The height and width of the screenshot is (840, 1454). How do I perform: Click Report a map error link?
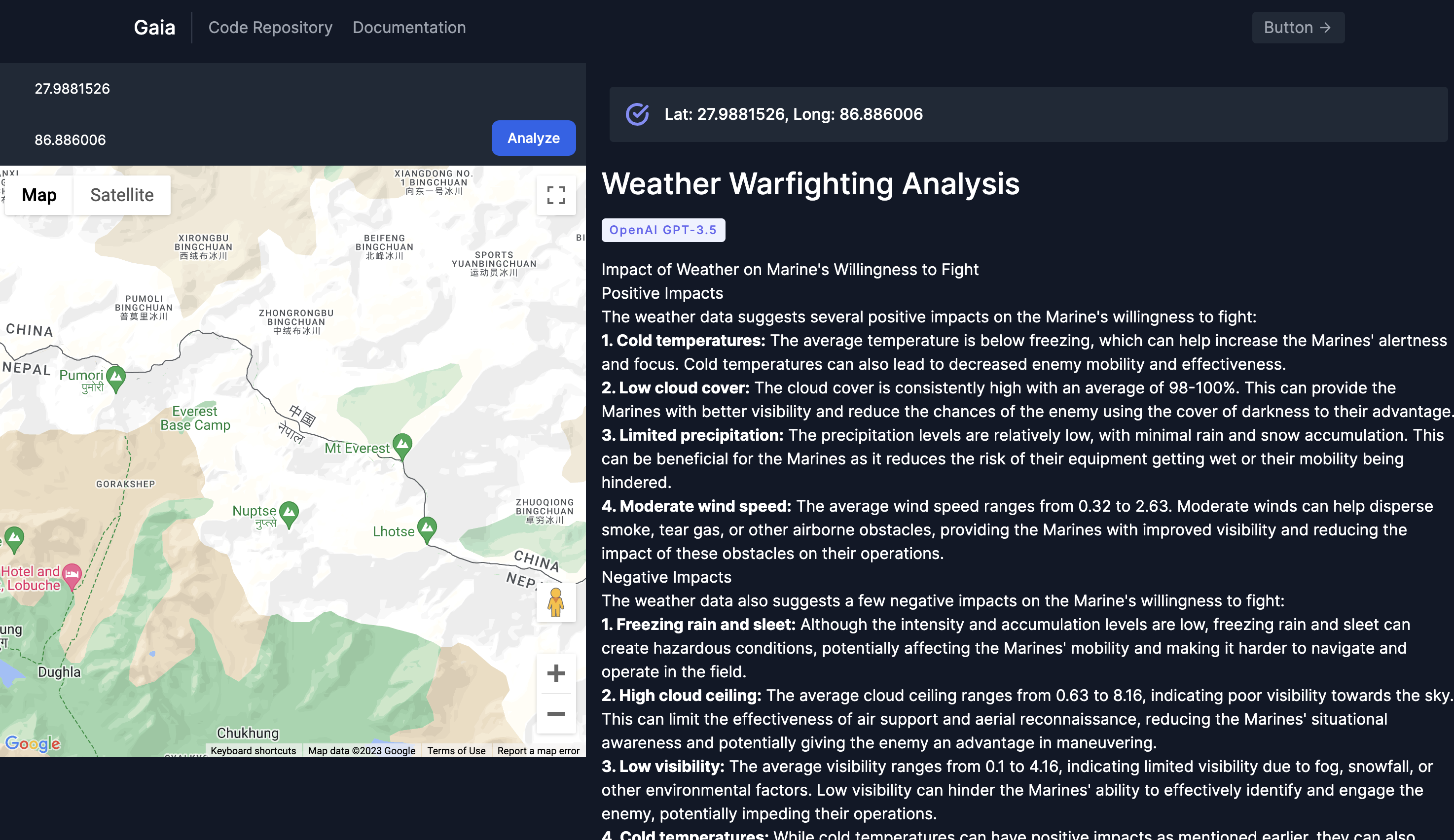point(538,750)
